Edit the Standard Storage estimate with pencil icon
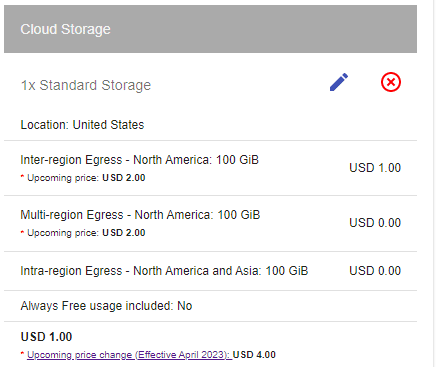 [x=339, y=82]
